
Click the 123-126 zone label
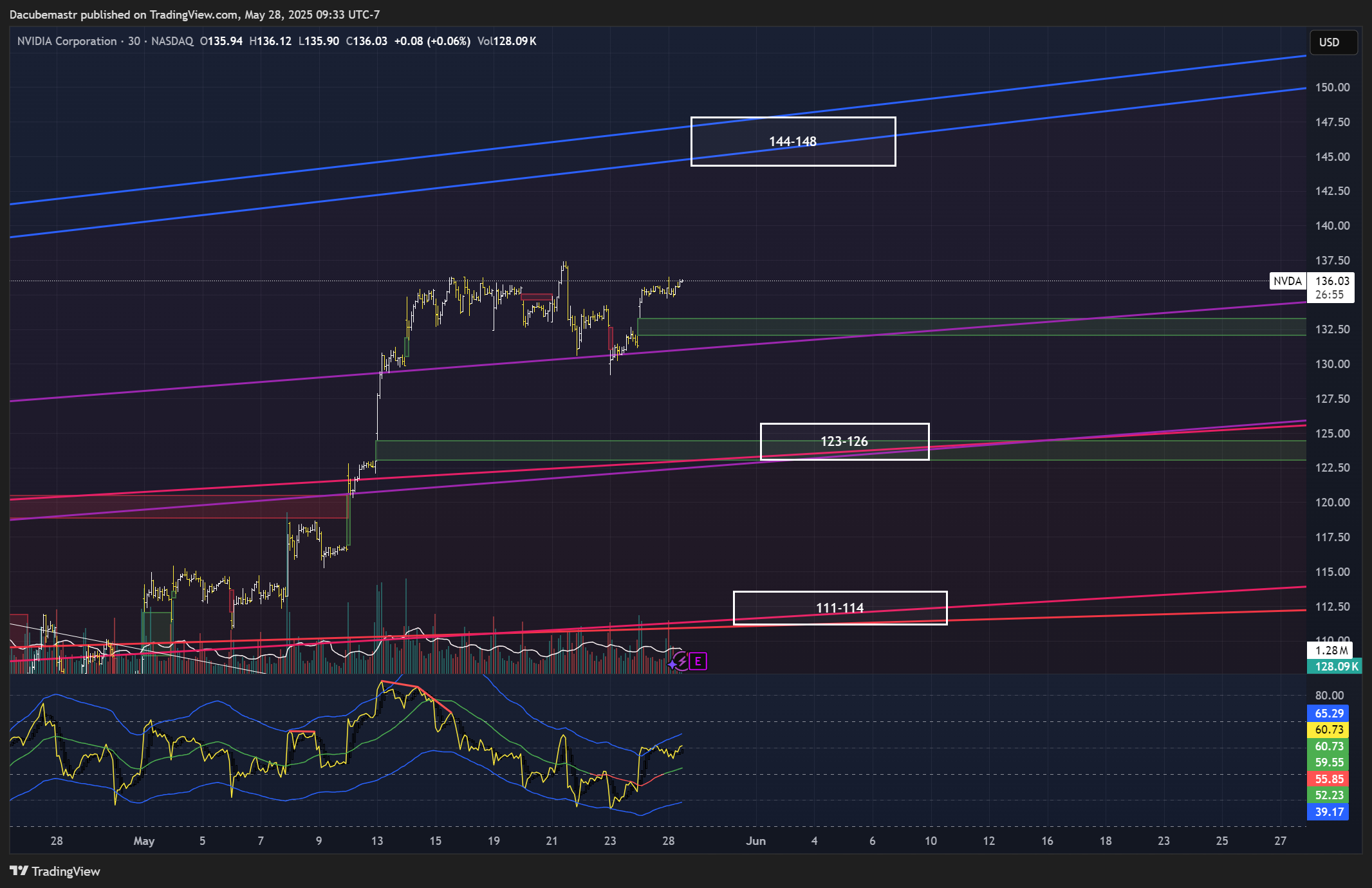pyautogui.click(x=844, y=441)
